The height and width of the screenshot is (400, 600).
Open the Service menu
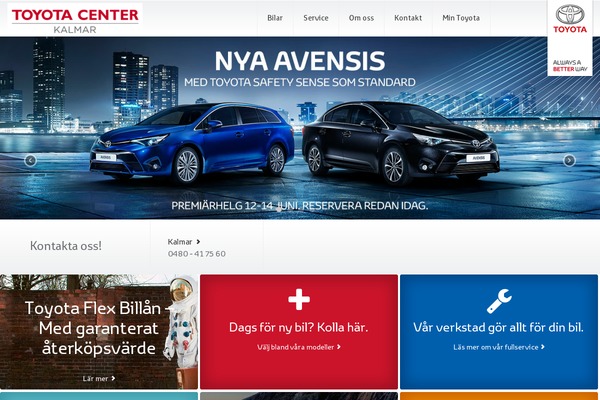[316, 18]
